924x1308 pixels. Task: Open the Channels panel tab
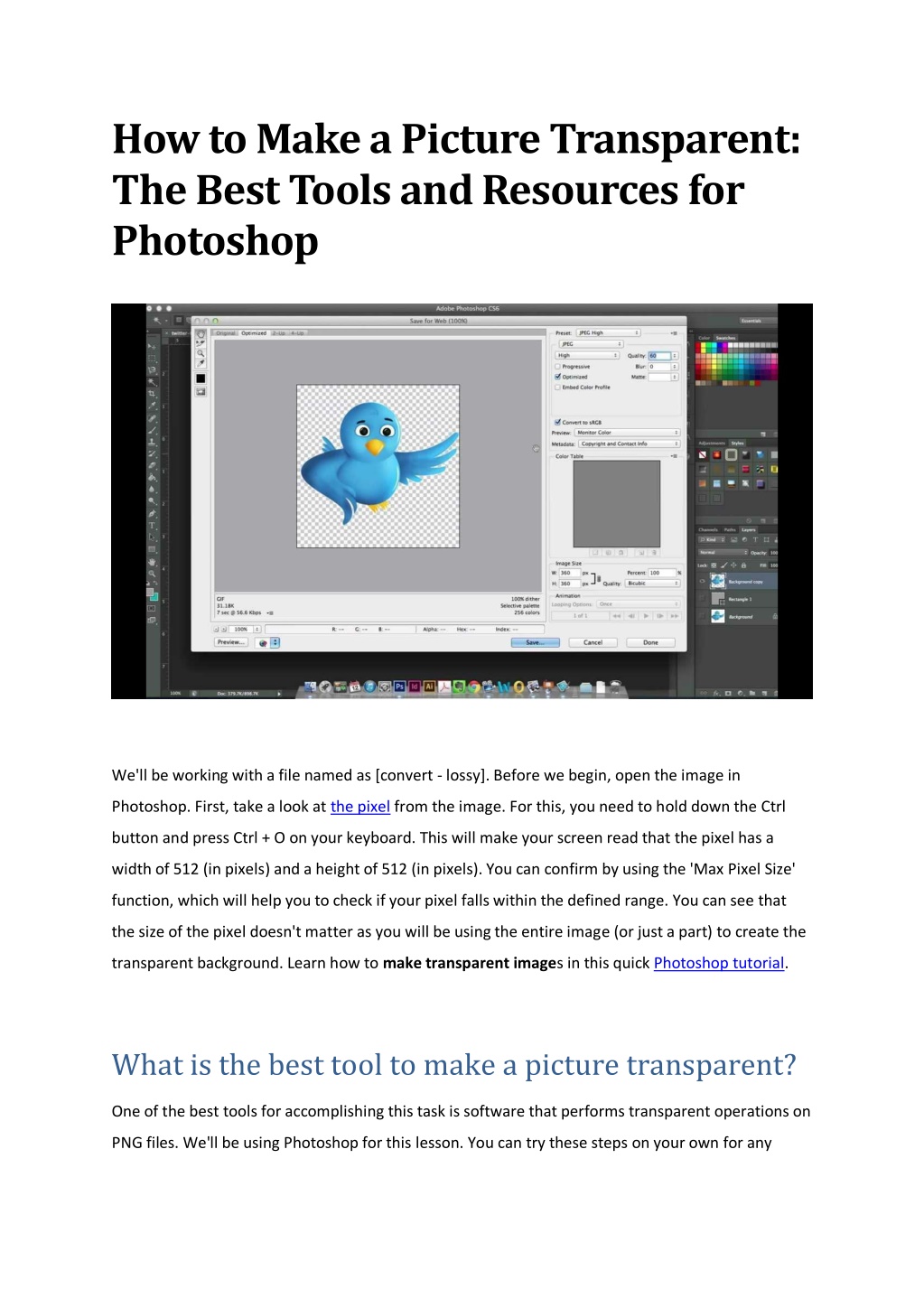(x=708, y=530)
